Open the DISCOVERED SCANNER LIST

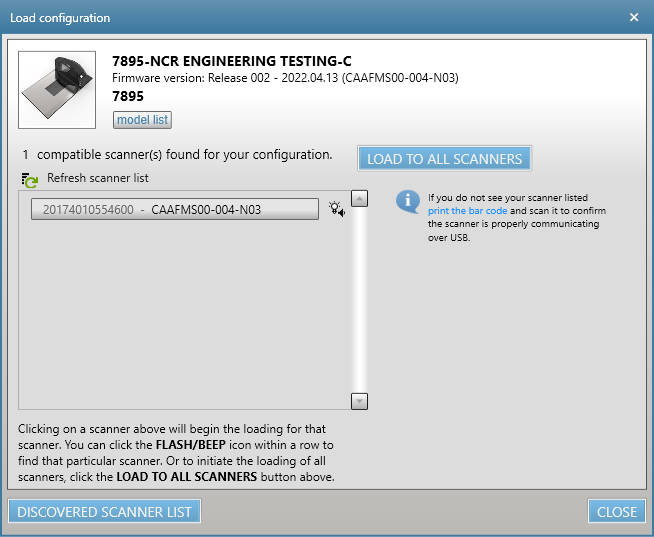coord(104,511)
